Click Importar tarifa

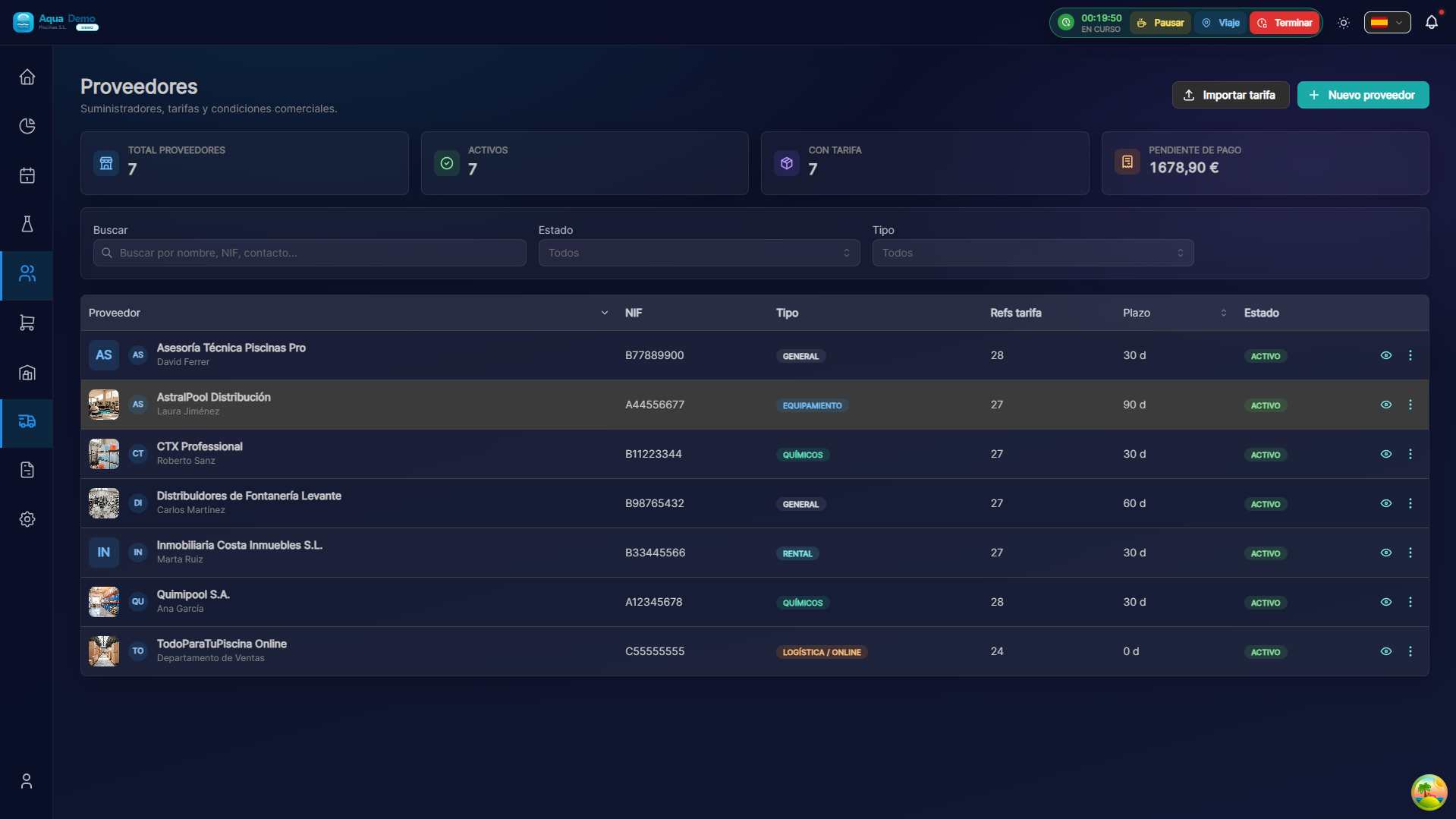(1230, 95)
